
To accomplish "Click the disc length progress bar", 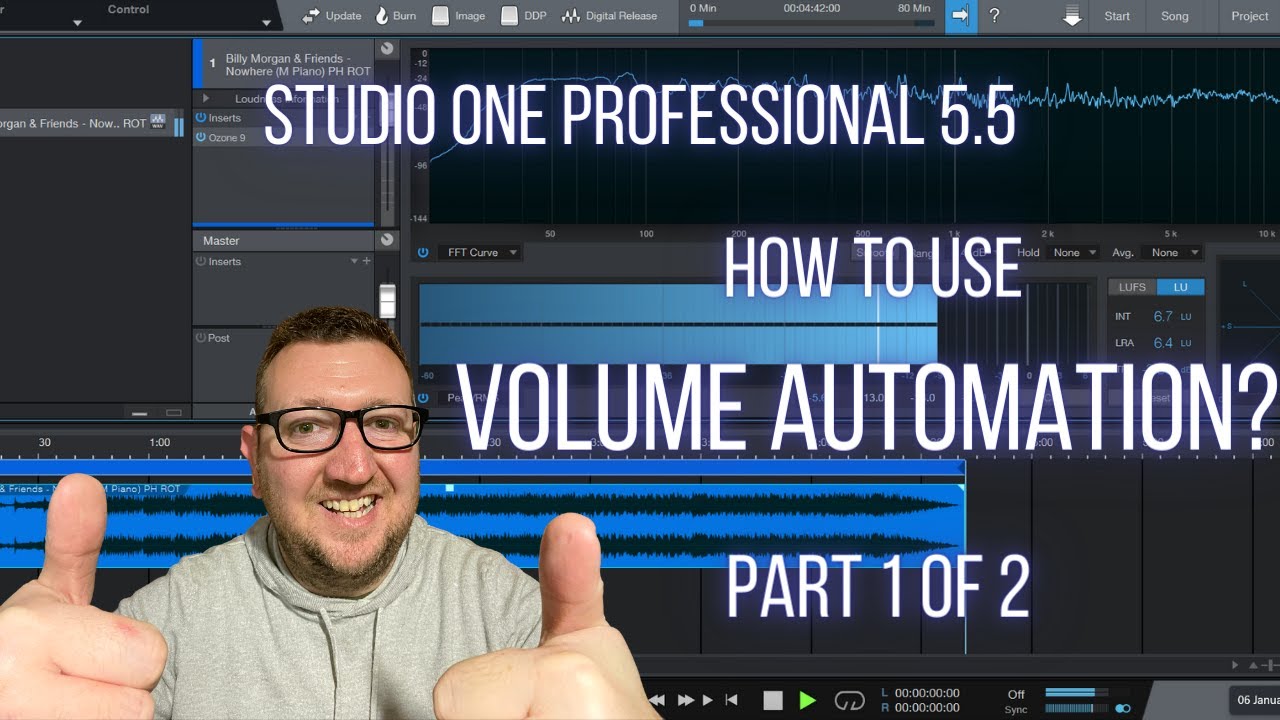I will point(810,23).
